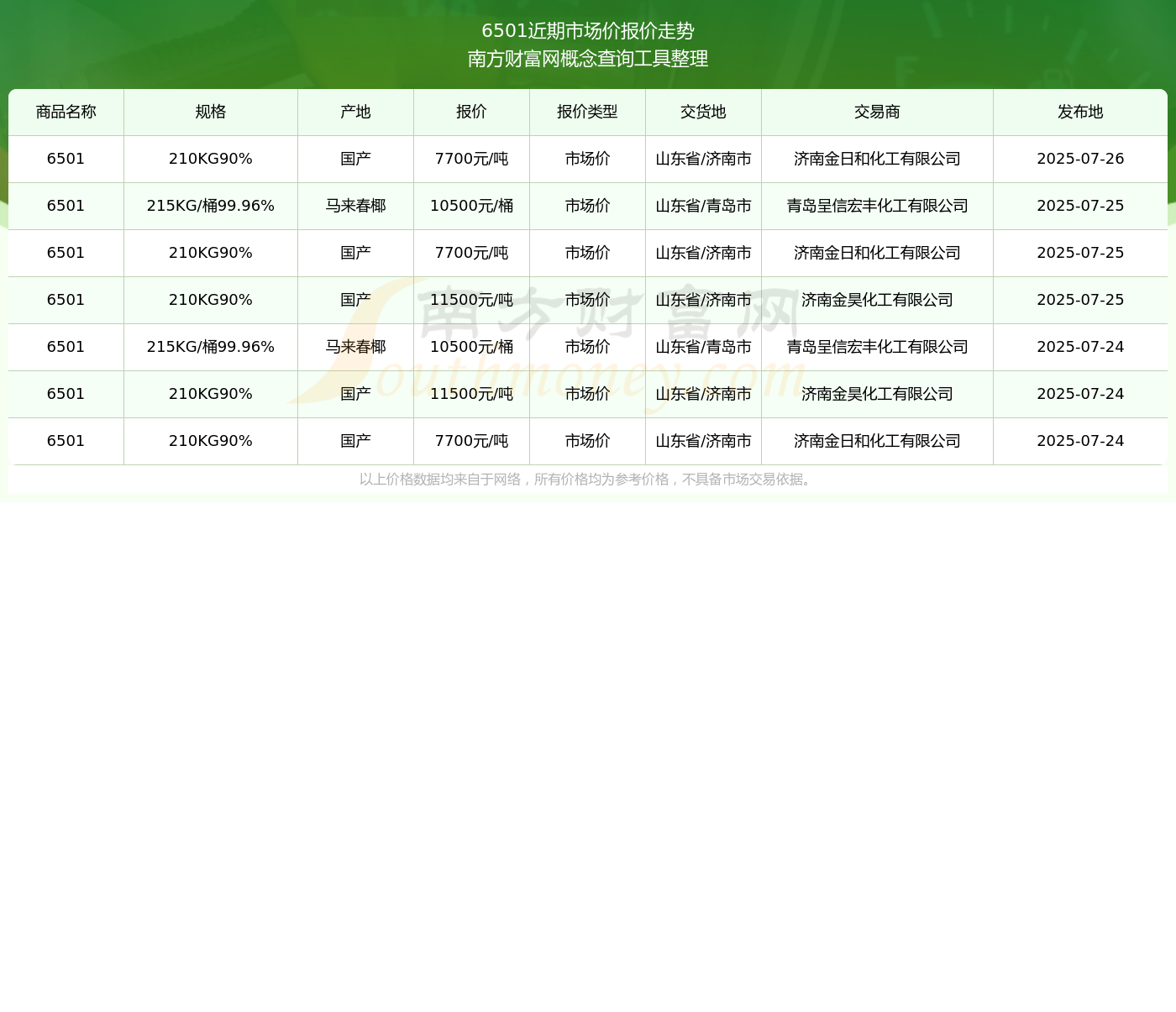Select the date cell 2025-07-26
Screen dimensions: 1176x1012
coord(1080,159)
